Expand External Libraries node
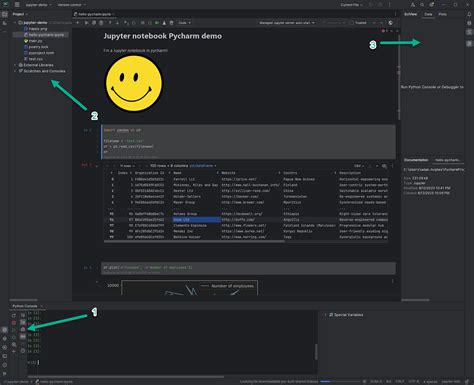Image resolution: width=474 pixels, height=385 pixels. click(x=15, y=65)
